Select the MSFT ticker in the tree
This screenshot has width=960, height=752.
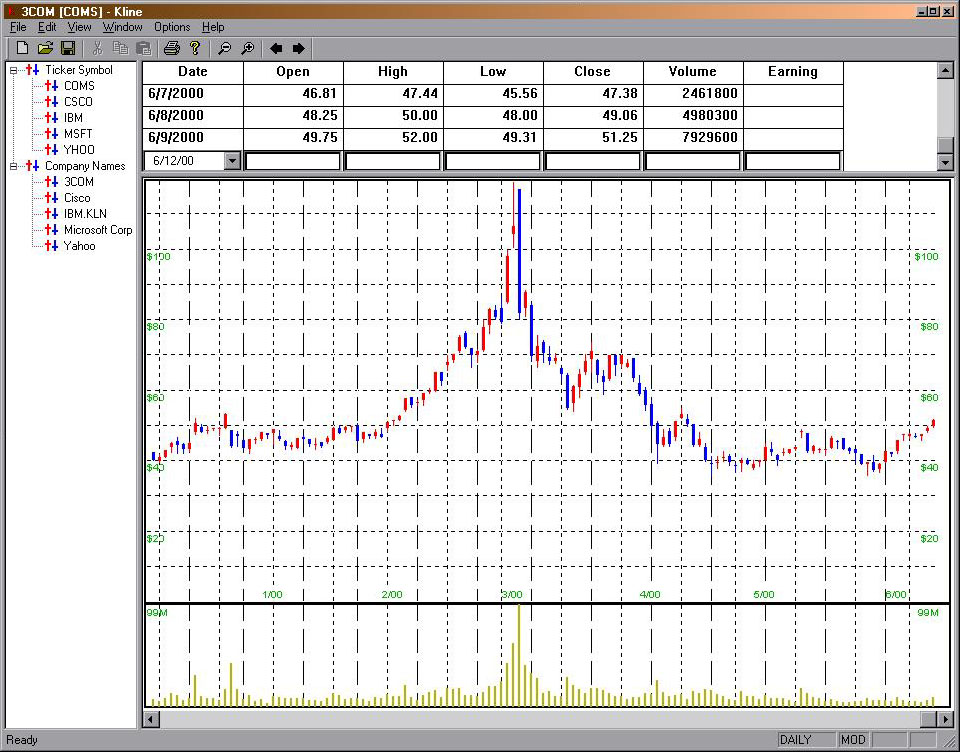pyautogui.click(x=78, y=134)
